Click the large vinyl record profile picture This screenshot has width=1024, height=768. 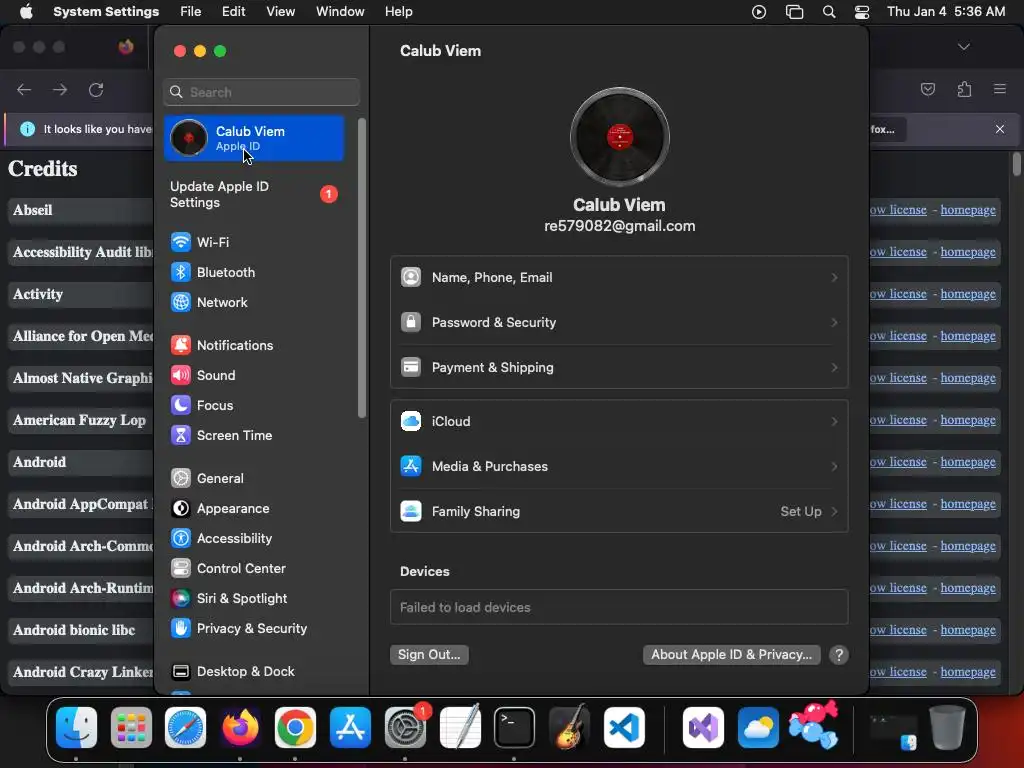pyautogui.click(x=619, y=137)
